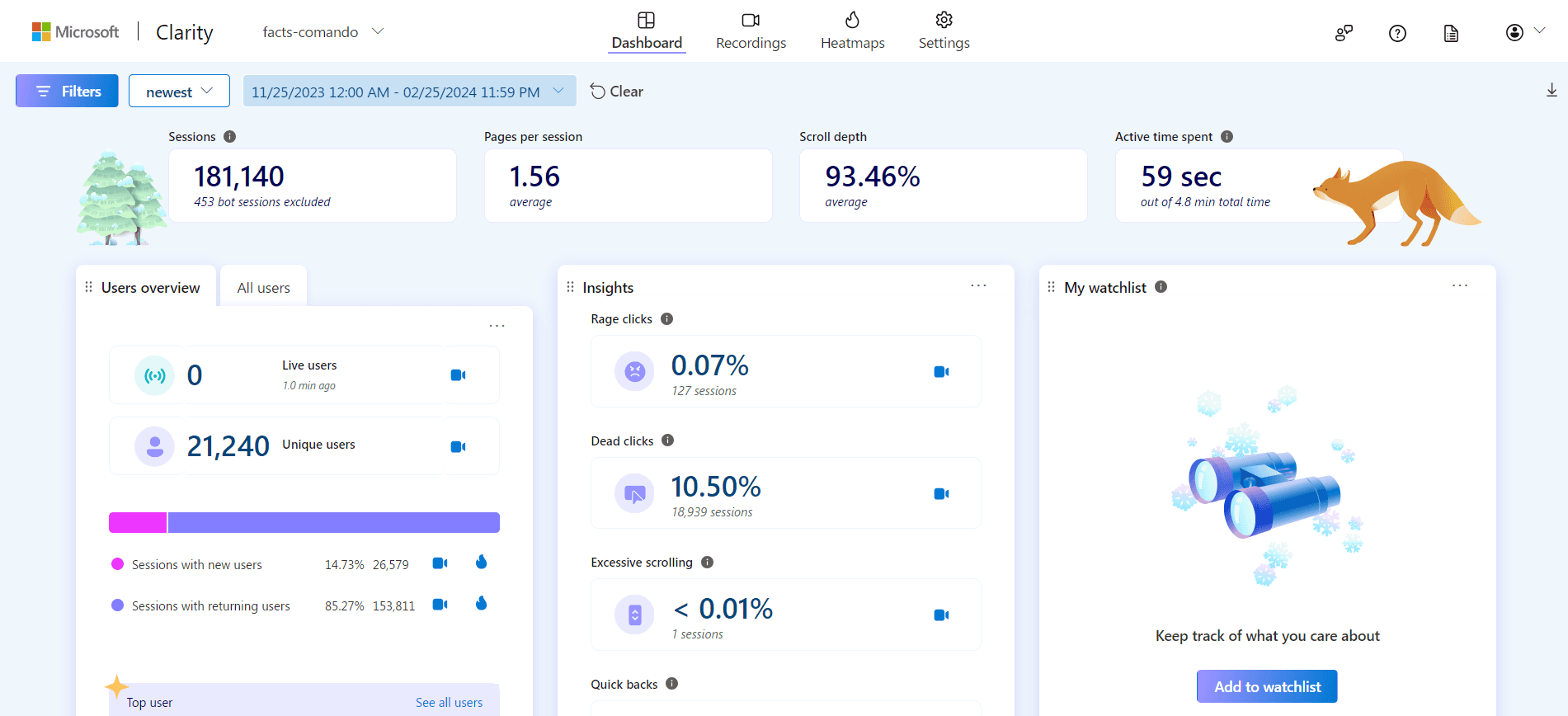
Task: Show Excessive scrolling info tooltip
Action: pos(707,562)
